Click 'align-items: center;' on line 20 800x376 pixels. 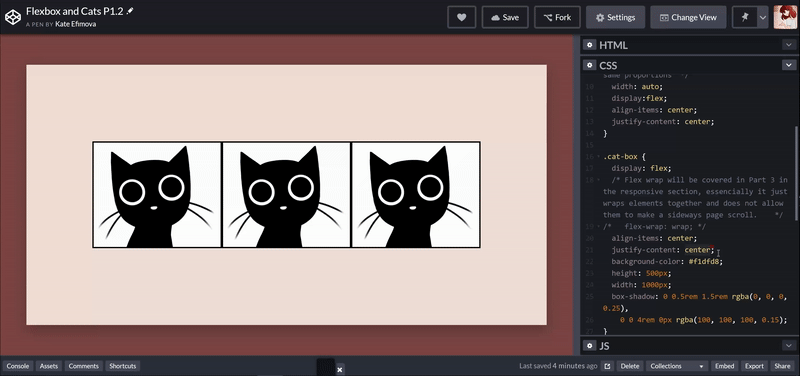(x=654, y=238)
